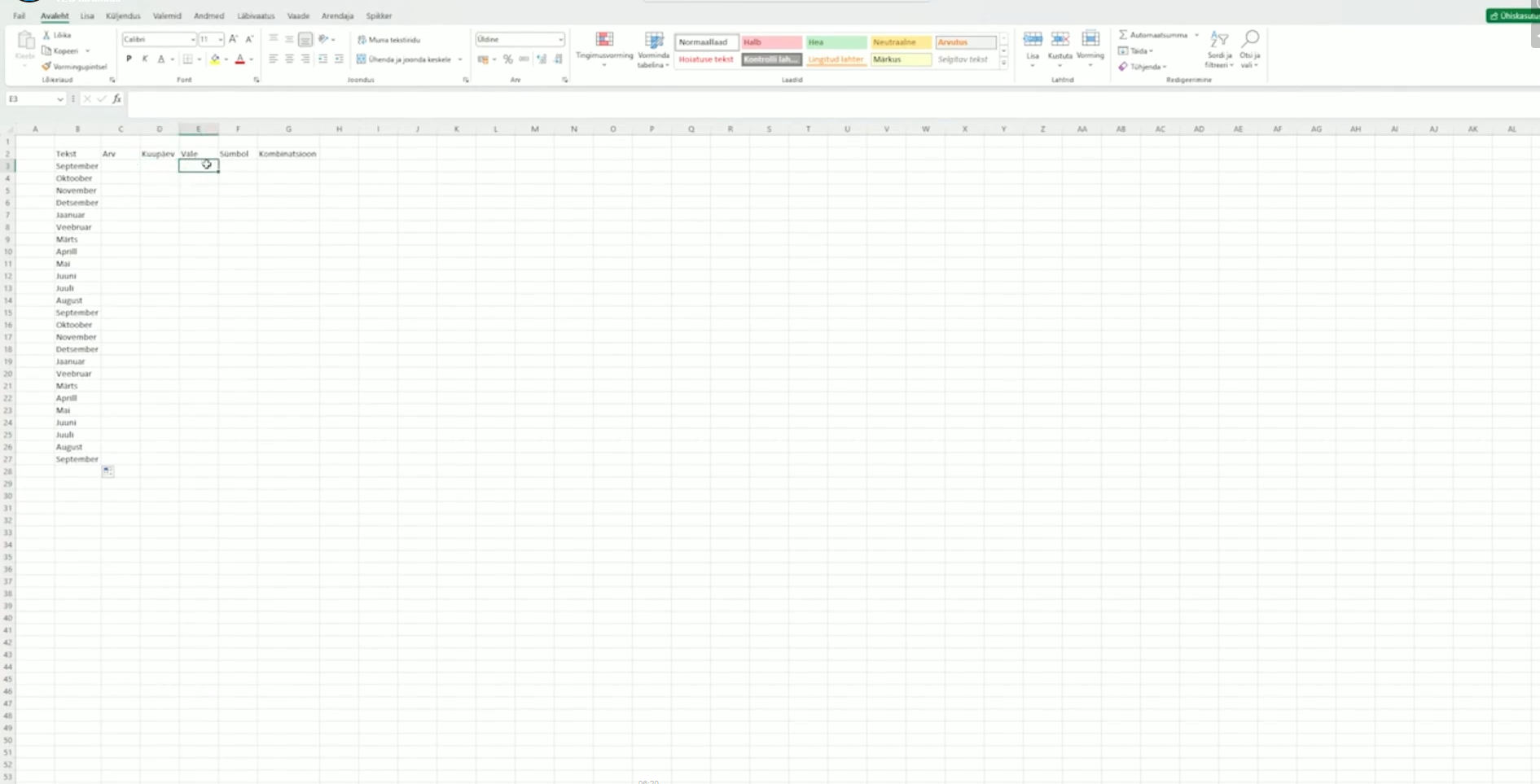Align cell text right
The height and width of the screenshot is (784, 1540).
click(305, 59)
